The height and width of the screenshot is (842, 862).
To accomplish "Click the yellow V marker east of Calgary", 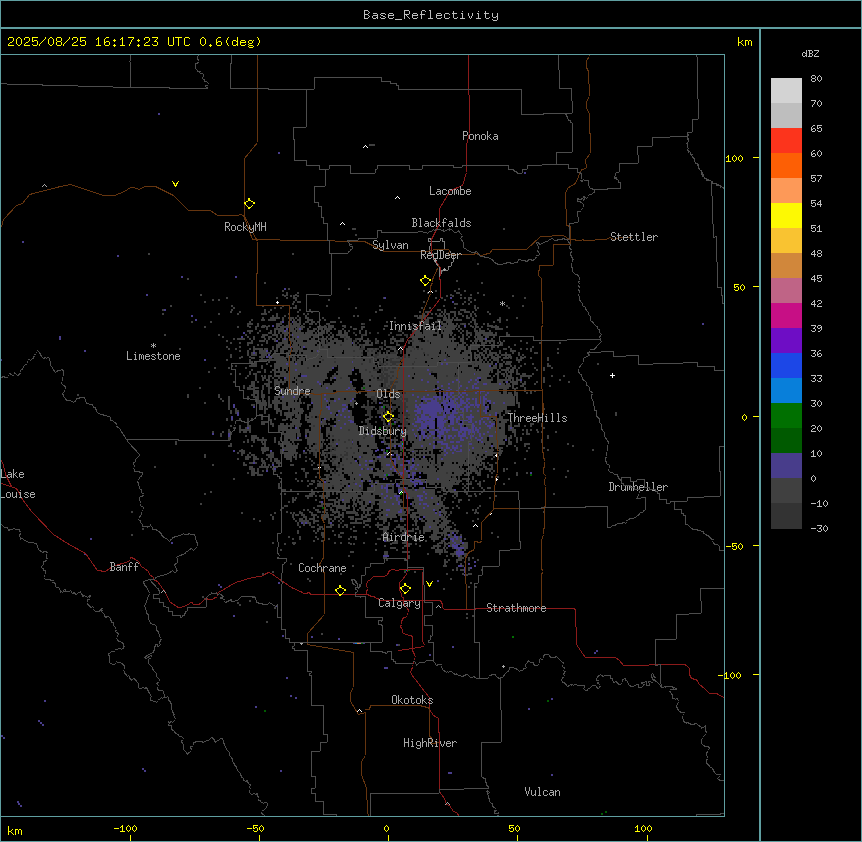I will tap(429, 584).
